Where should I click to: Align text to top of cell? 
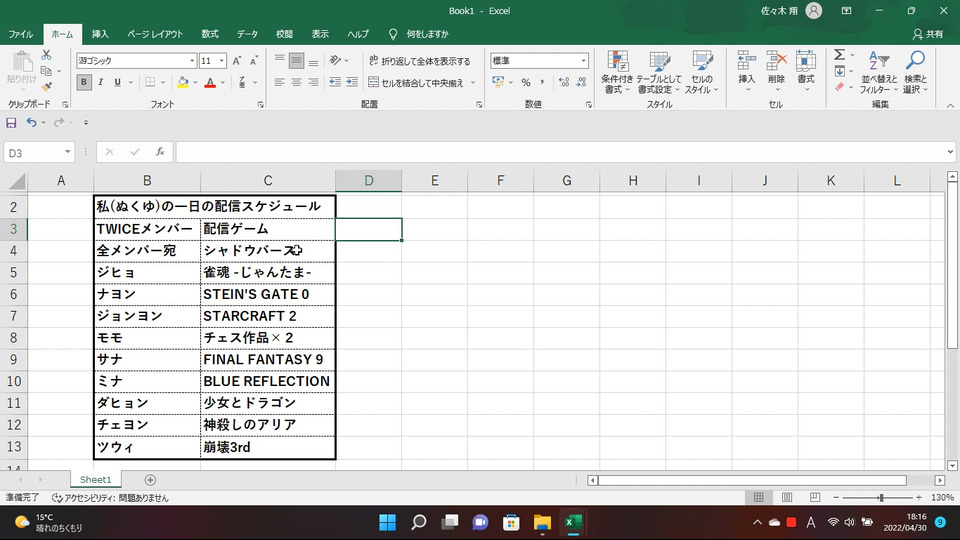(280, 60)
